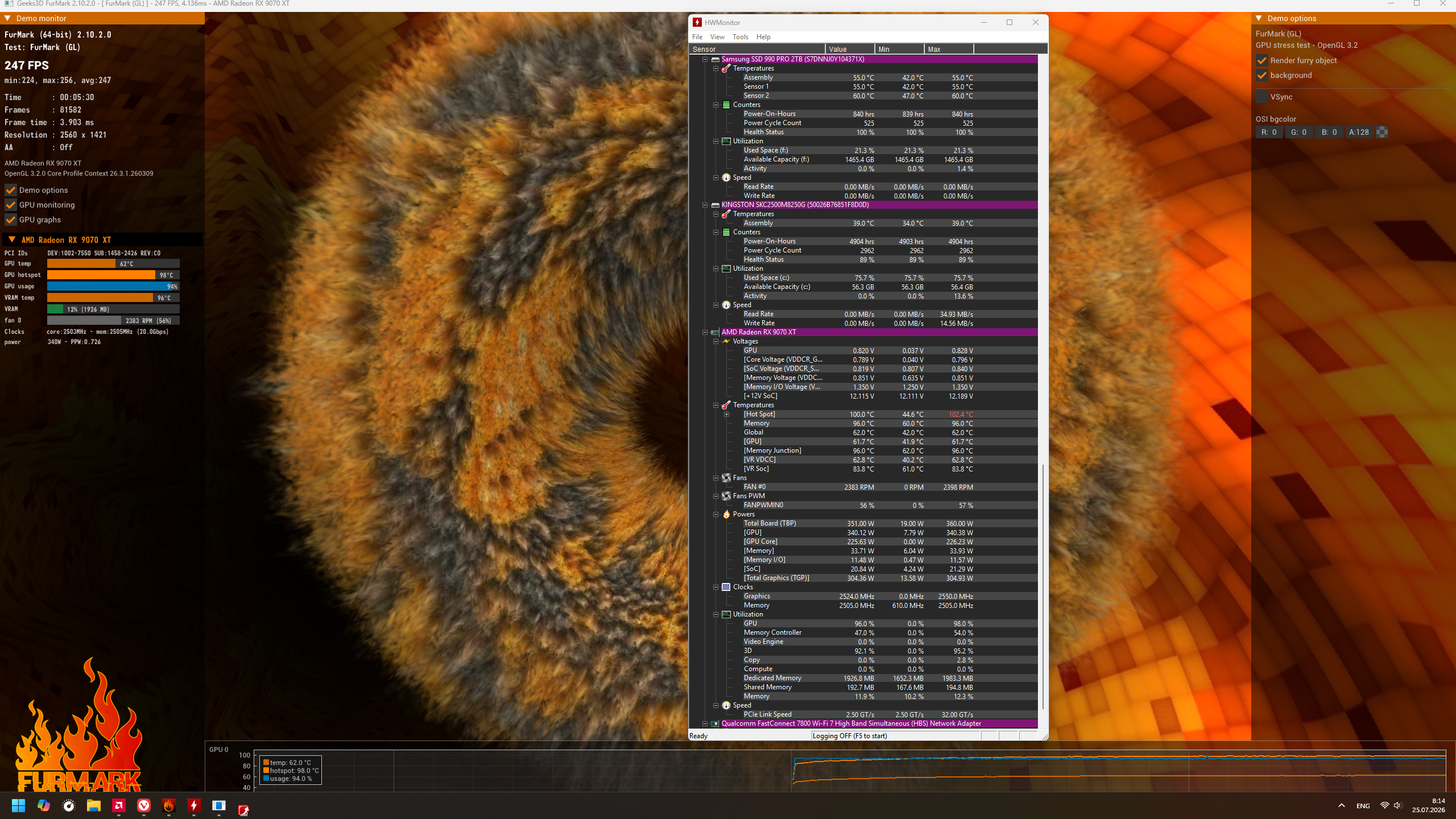Switch to AMD Software in the taskbar
This screenshot has height=819, width=1456.
[x=118, y=805]
